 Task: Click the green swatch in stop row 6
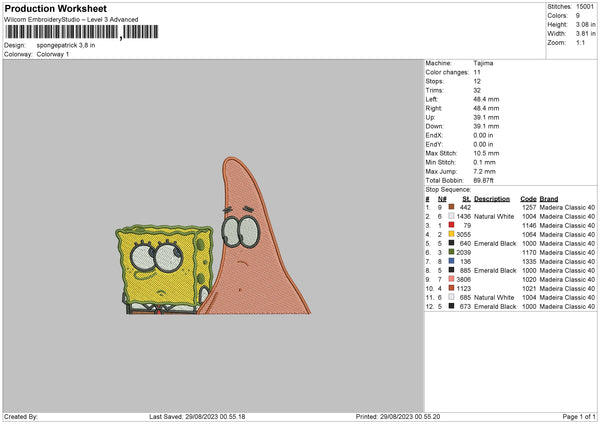[452, 252]
